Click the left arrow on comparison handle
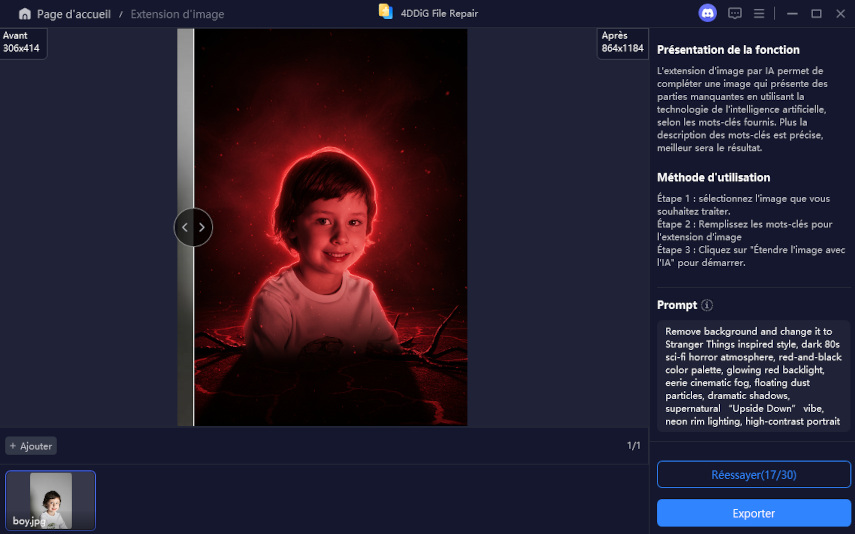 [x=185, y=227]
